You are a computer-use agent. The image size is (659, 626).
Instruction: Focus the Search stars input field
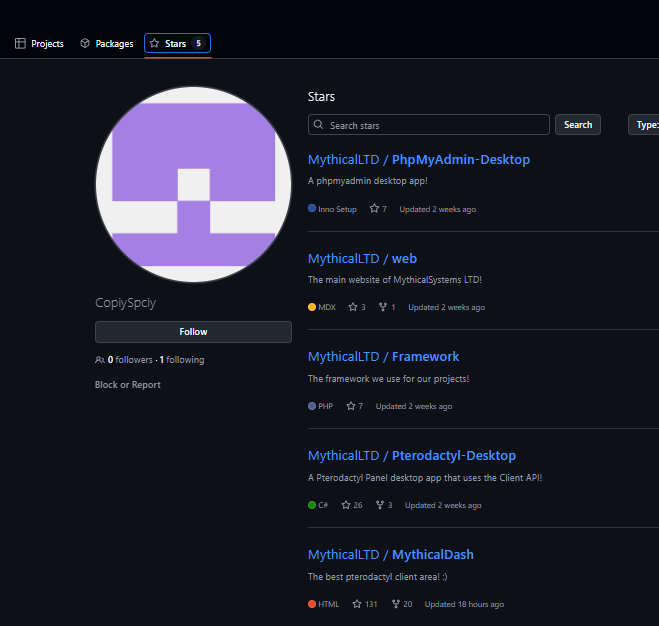click(429, 125)
